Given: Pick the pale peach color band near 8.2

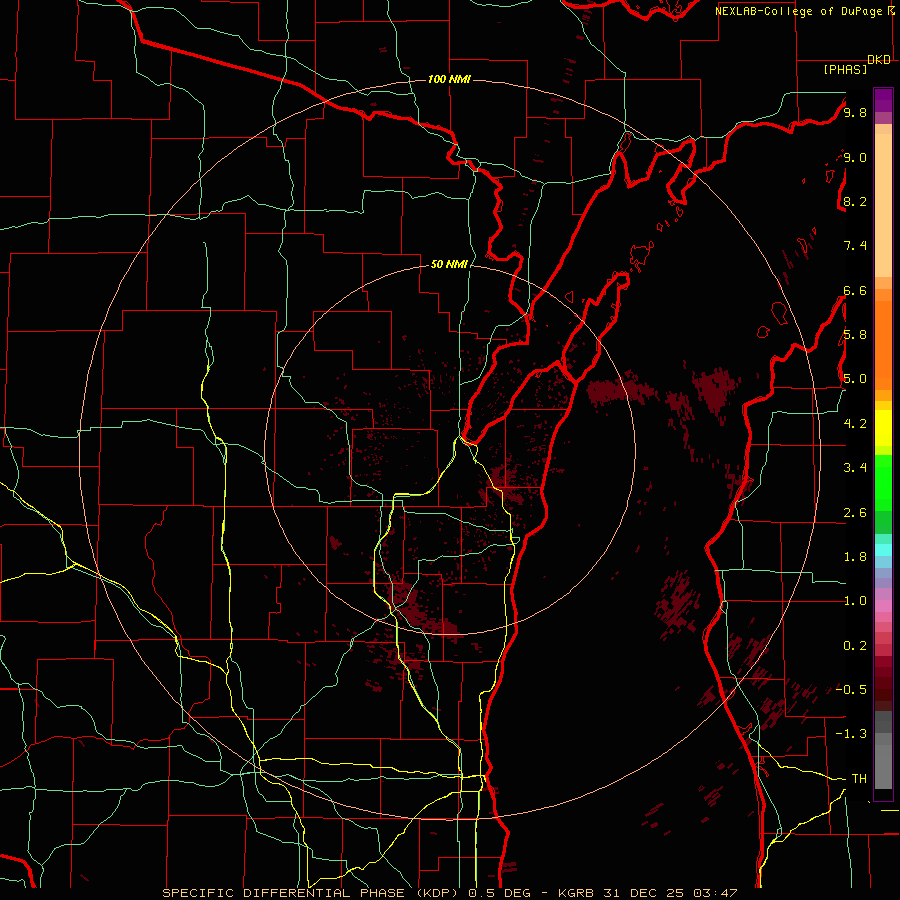Looking at the screenshot, I should (883, 205).
